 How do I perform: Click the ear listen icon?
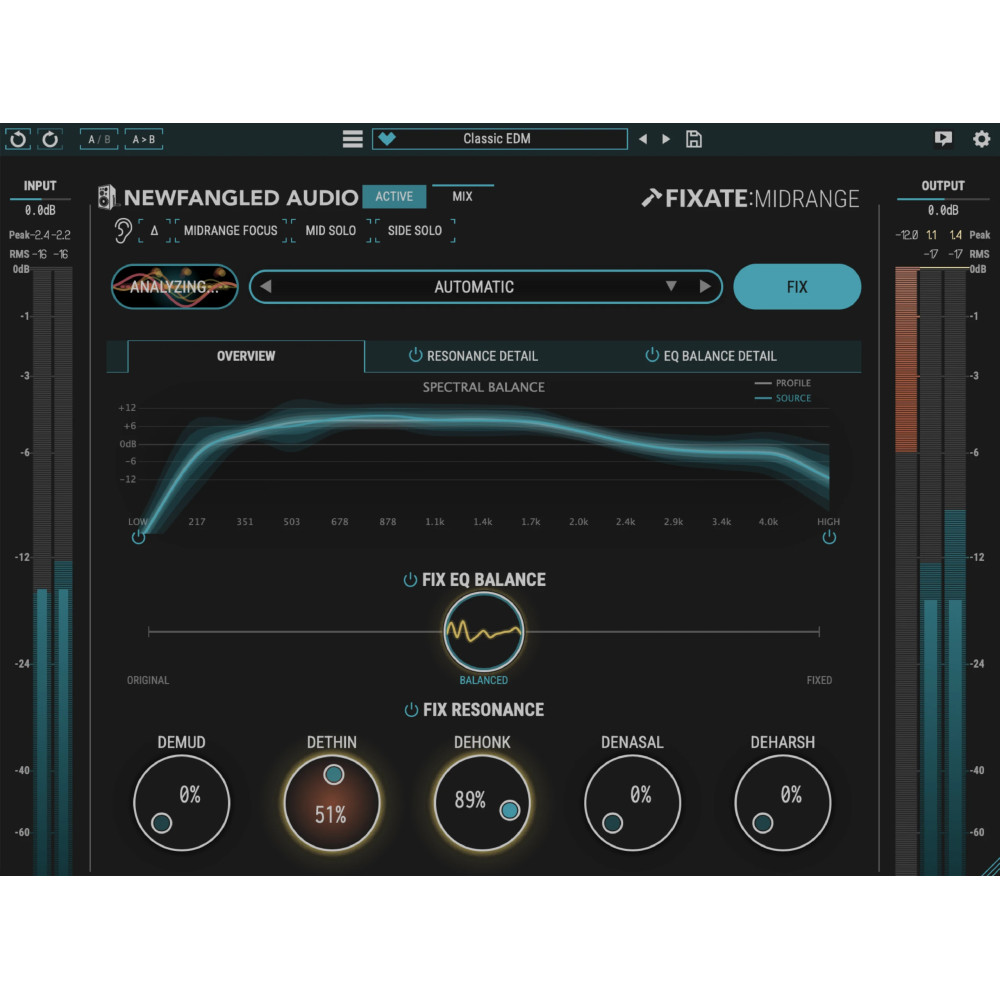(124, 230)
